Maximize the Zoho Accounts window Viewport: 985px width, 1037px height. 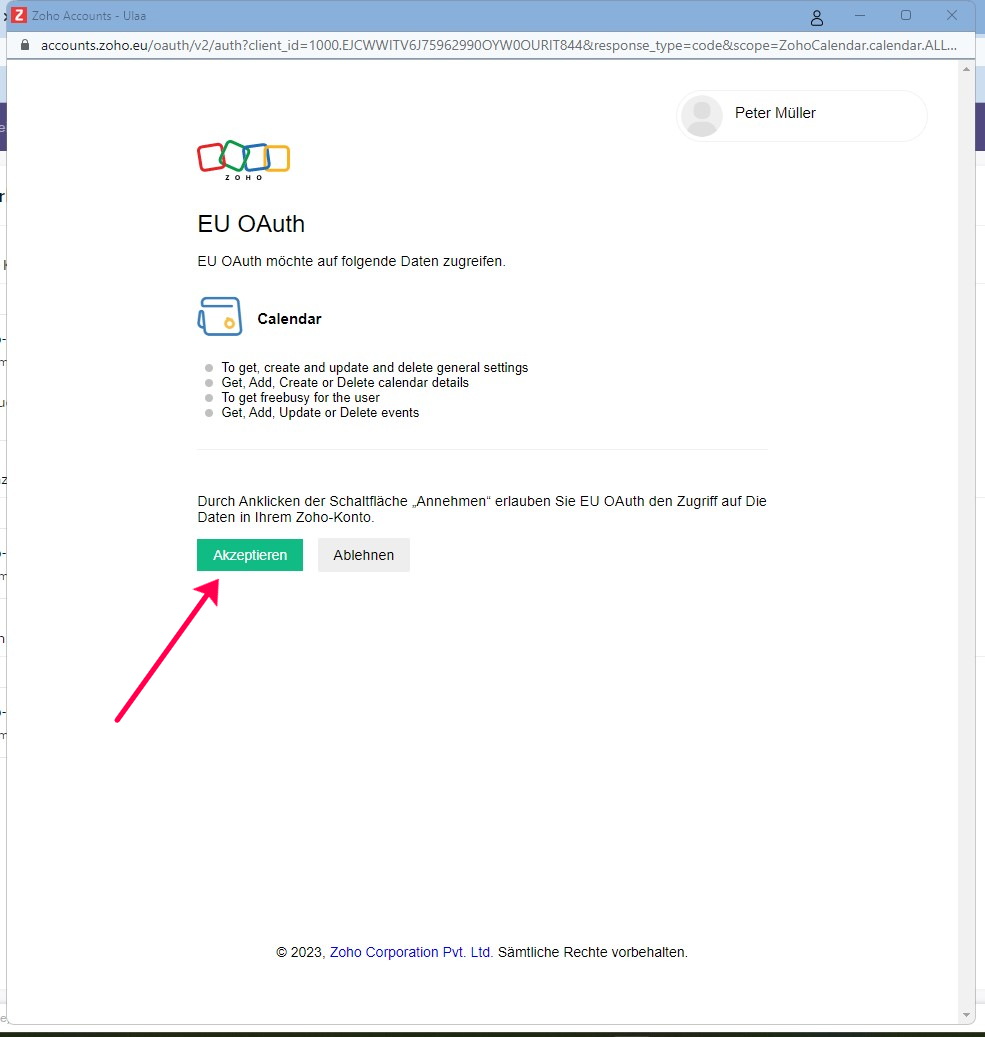coord(906,15)
